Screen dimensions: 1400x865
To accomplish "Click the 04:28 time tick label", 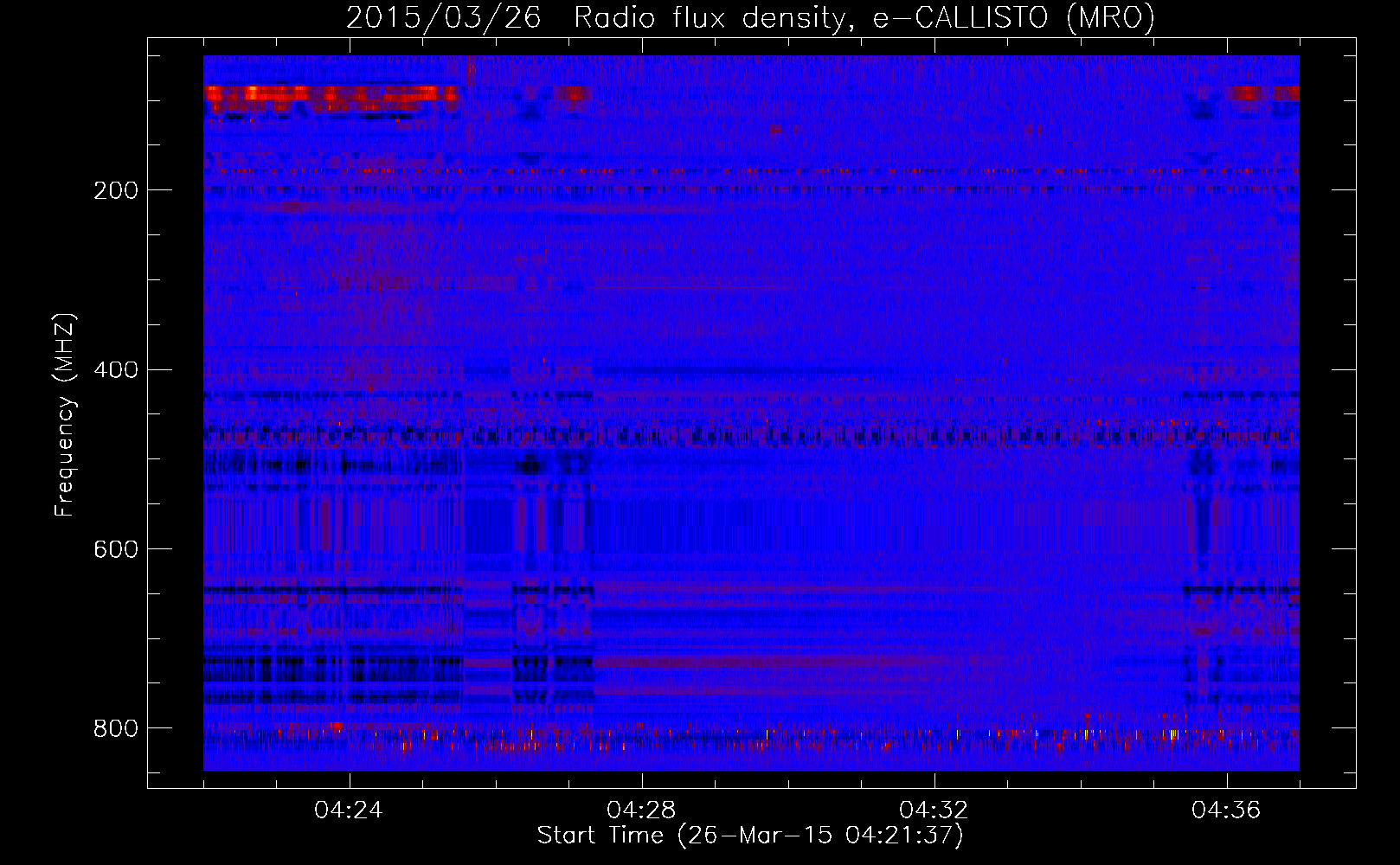I will (642, 810).
